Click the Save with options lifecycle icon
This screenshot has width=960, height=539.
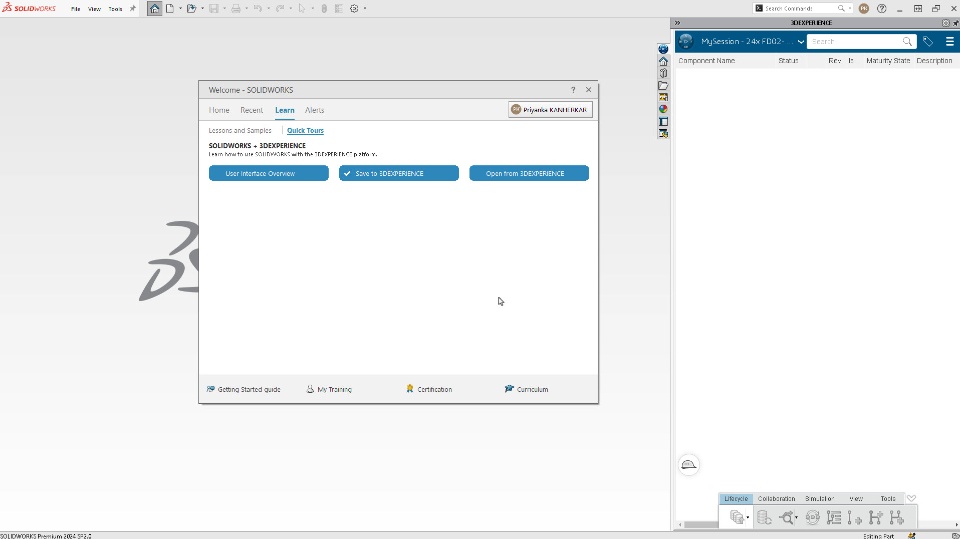737,518
